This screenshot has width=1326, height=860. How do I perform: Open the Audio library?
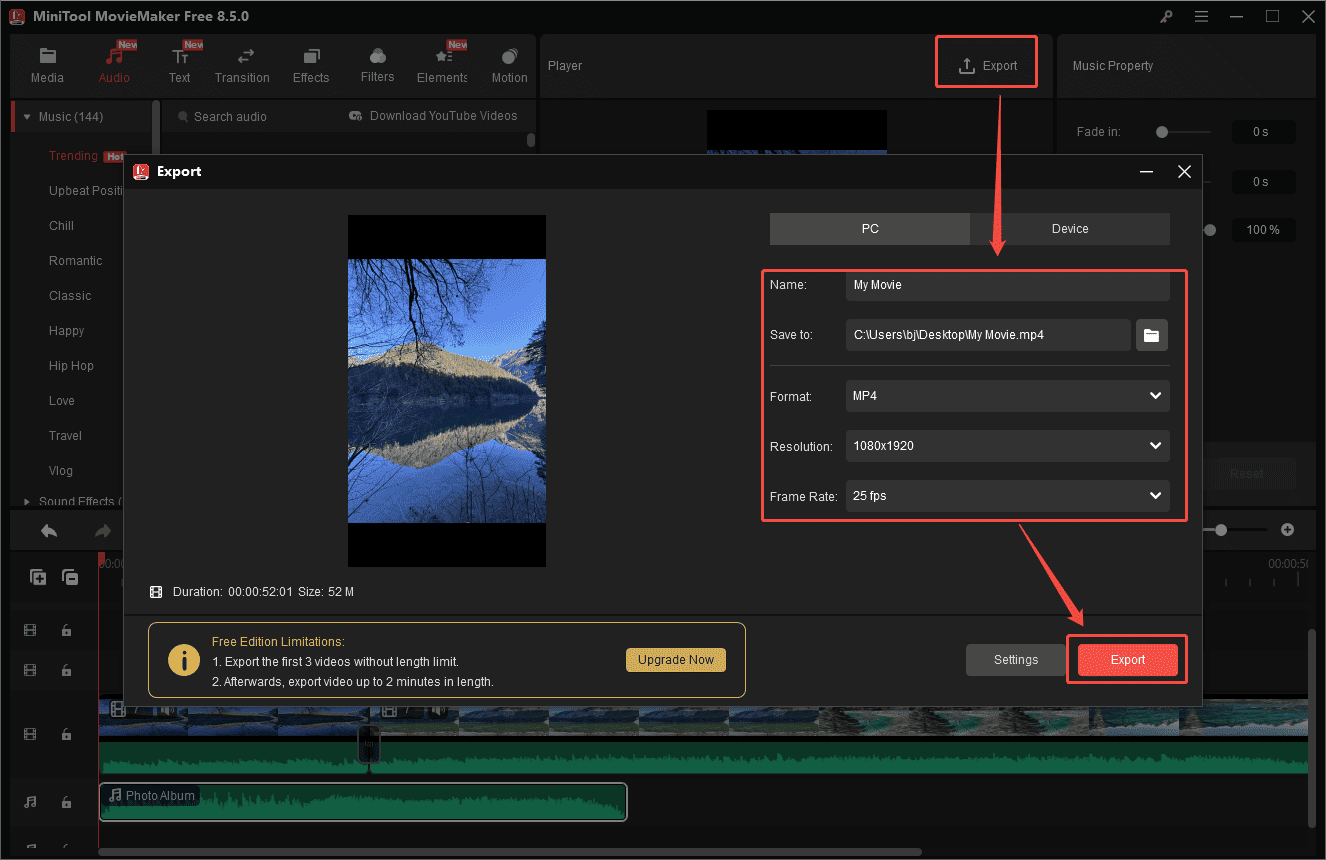[114, 63]
